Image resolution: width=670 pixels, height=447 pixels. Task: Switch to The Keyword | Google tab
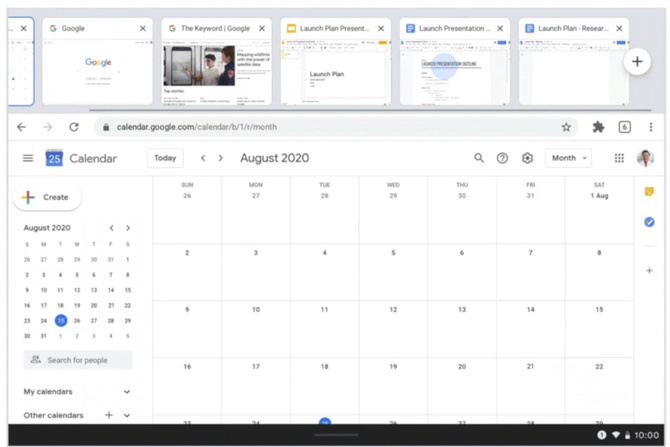[217, 61]
